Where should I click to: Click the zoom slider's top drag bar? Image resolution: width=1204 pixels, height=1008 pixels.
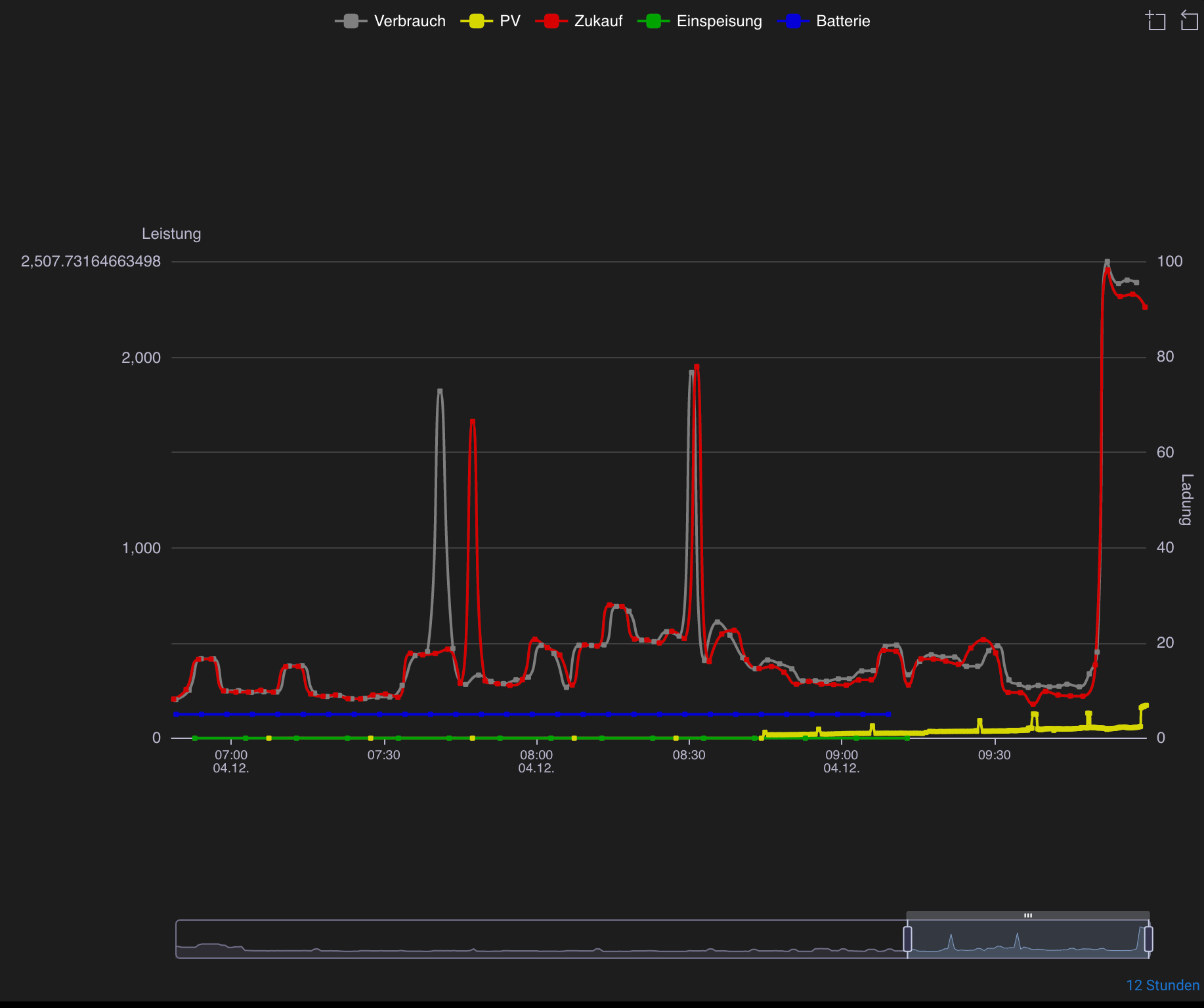click(x=1028, y=915)
